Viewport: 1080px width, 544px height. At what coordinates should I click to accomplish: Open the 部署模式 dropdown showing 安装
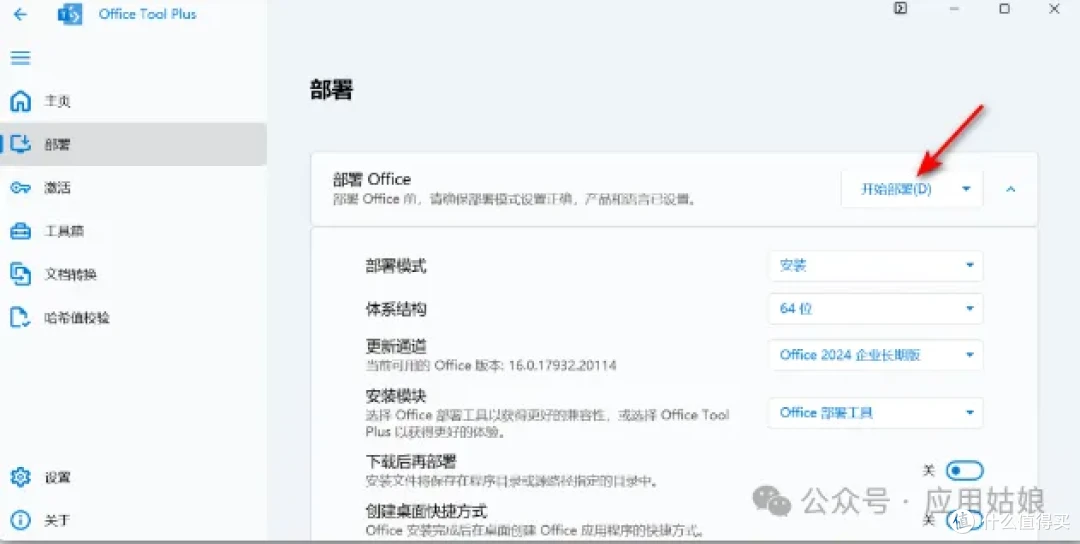pos(875,265)
